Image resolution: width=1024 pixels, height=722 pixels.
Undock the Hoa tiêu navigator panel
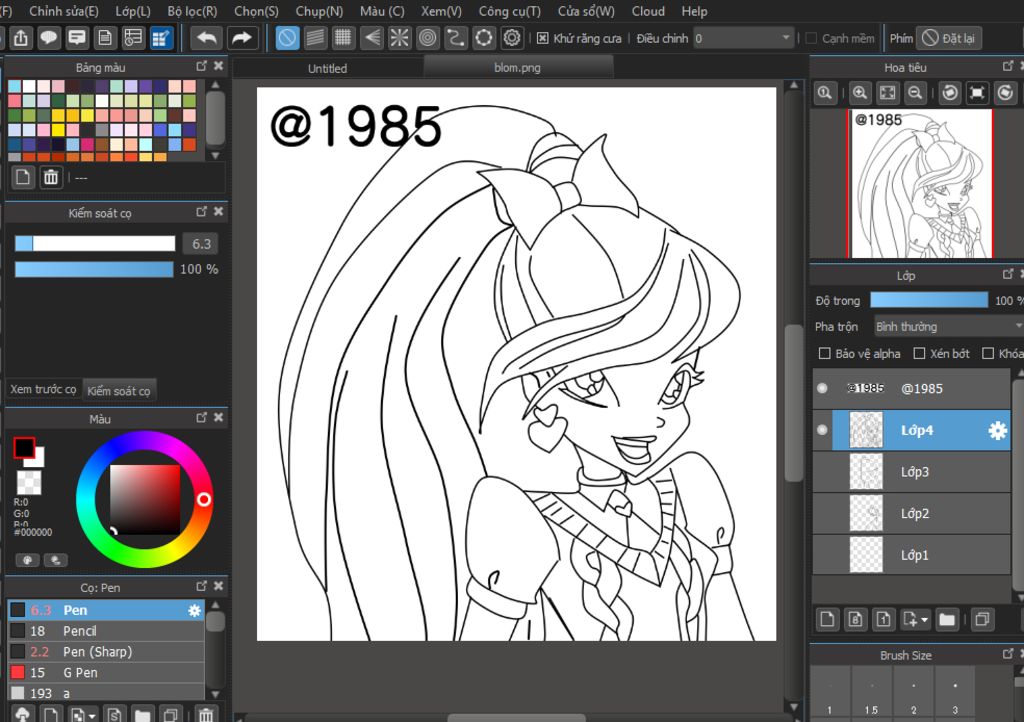click(x=1008, y=66)
